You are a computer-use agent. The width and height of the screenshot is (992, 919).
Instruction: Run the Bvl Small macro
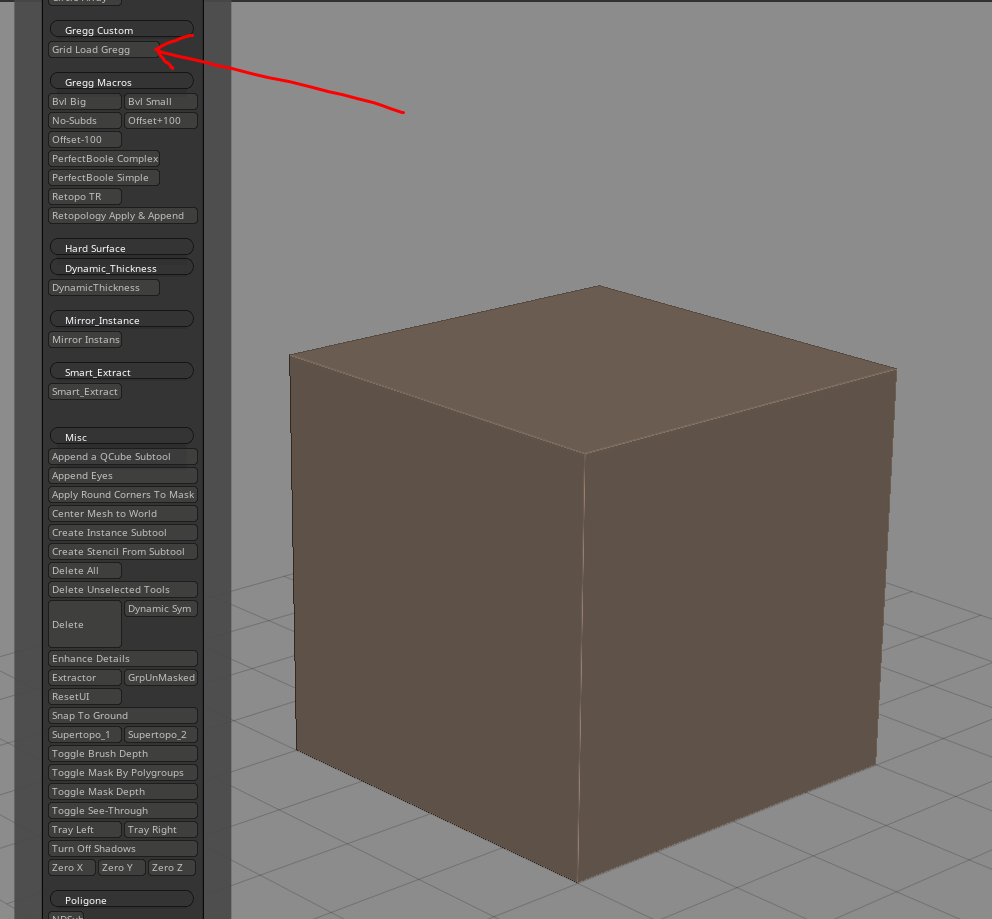[160, 101]
